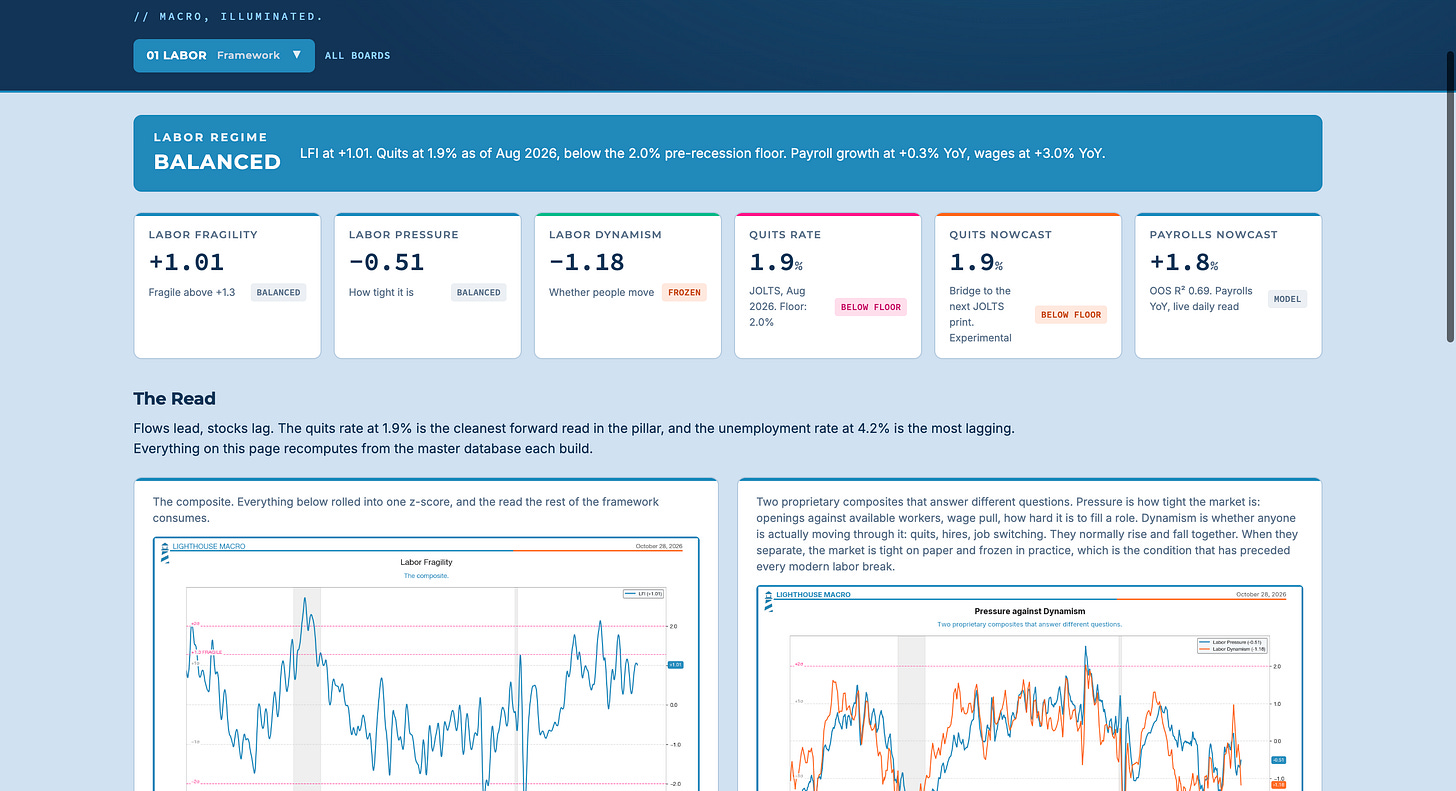Click "How tight it is" description text
Image resolution: width=1456 pixels, height=791 pixels.
[381, 292]
